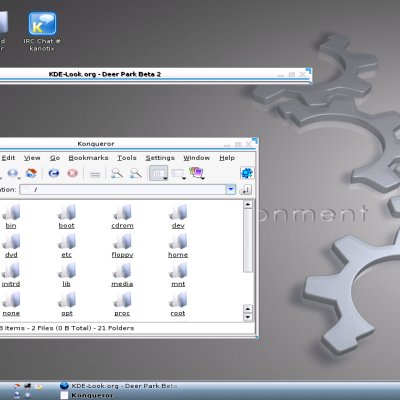Click the magnifier zoom-in icon
Viewport: 400px width, 400px height.
117,173
